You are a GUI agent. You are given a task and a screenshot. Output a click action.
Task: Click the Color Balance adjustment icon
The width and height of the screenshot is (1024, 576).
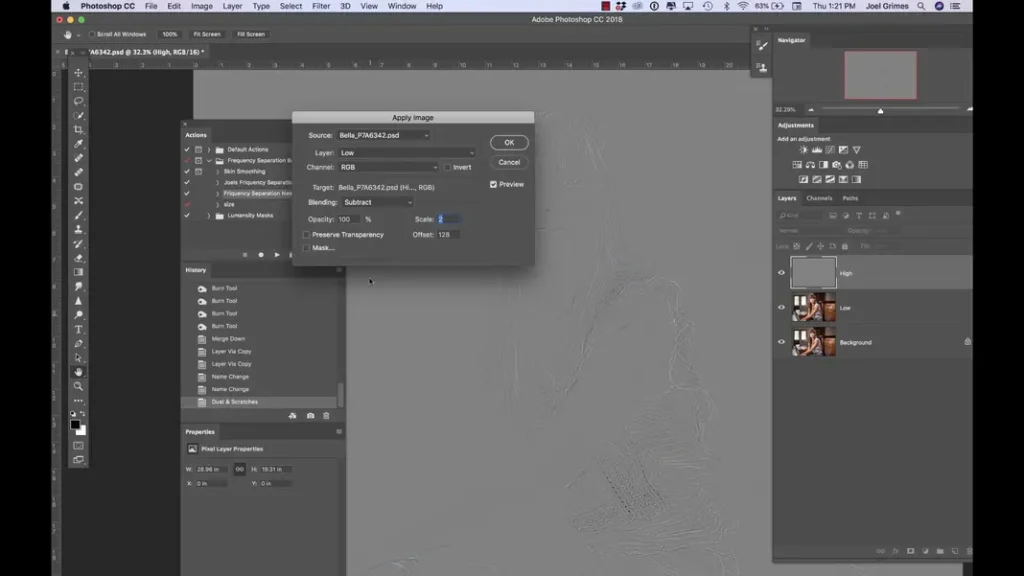[810, 165]
